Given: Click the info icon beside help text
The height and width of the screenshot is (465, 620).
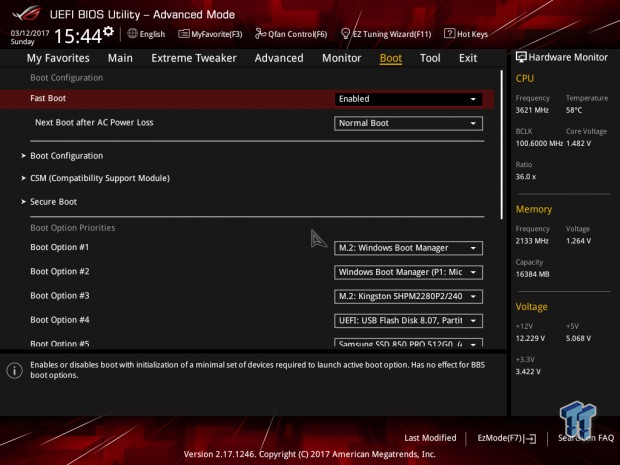Looking at the screenshot, I should click(x=15, y=370).
